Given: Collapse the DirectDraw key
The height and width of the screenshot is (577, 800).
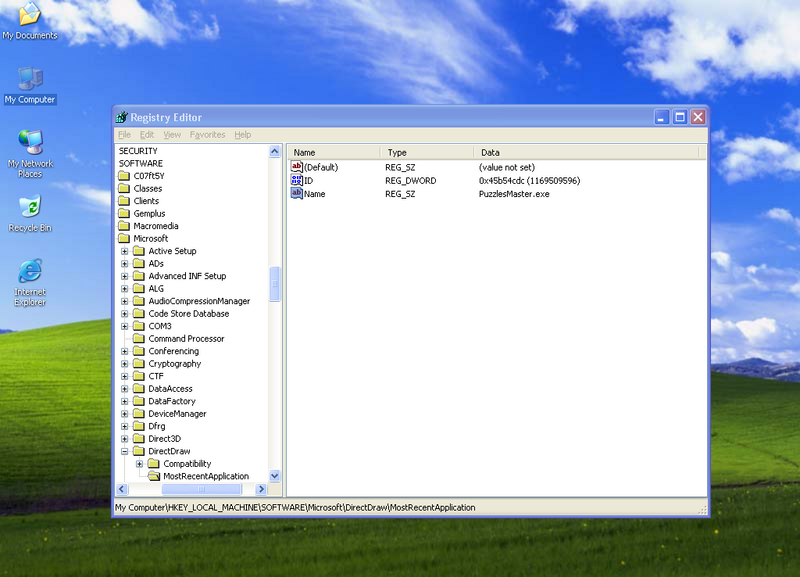Looking at the screenshot, I should [124, 451].
